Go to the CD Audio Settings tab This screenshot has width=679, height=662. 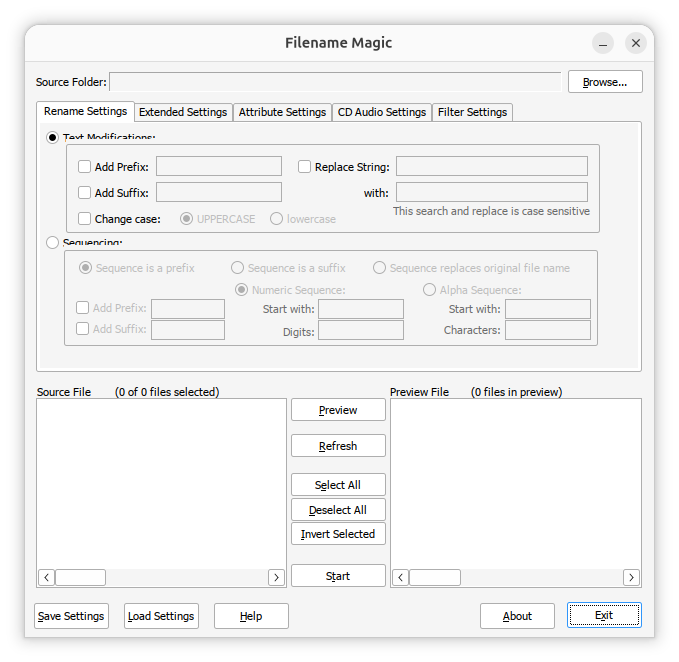381,112
